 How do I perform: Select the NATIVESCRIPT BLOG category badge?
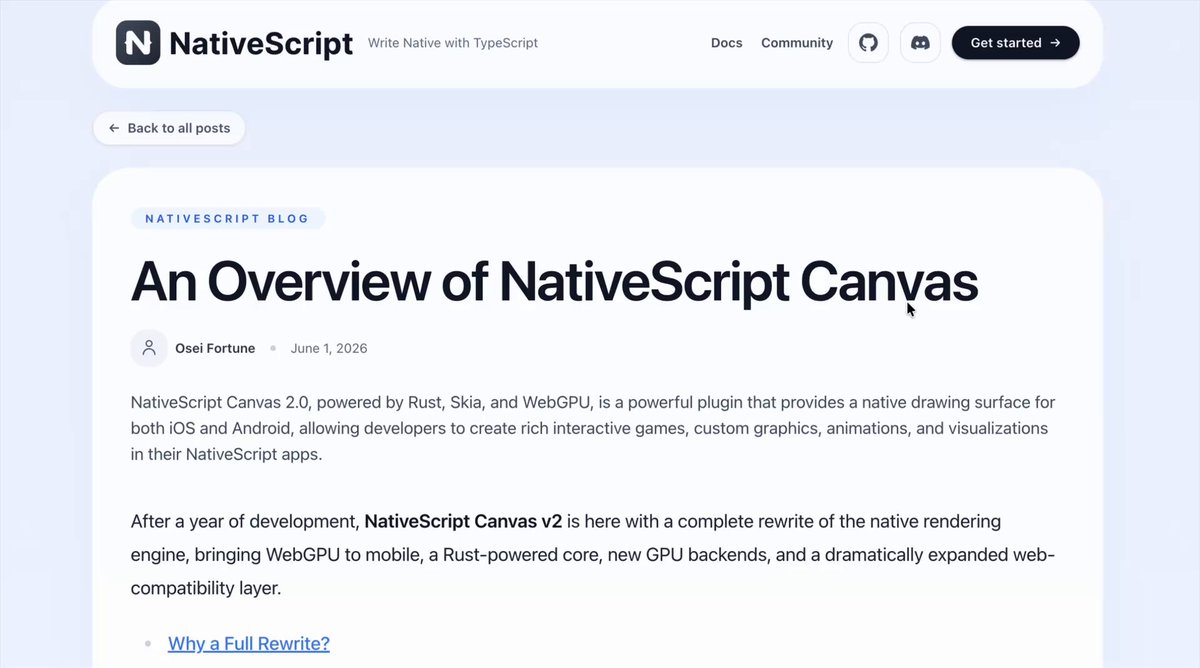tap(228, 218)
